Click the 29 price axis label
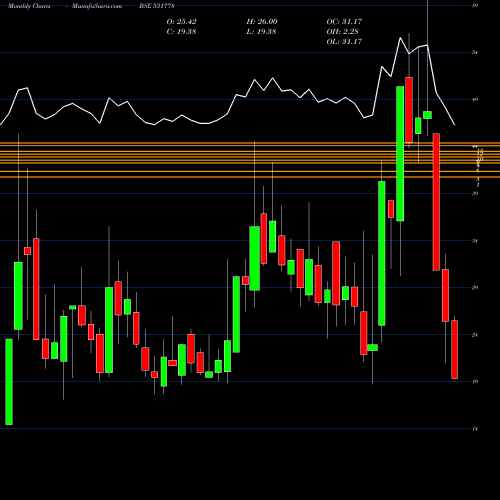This screenshot has height=500, width=500. pos(475,288)
